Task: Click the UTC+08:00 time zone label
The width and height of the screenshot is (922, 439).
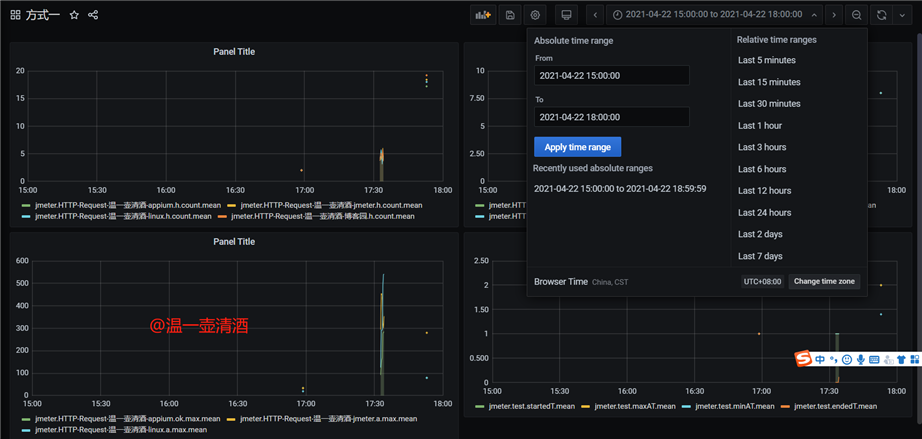Action: coord(763,282)
